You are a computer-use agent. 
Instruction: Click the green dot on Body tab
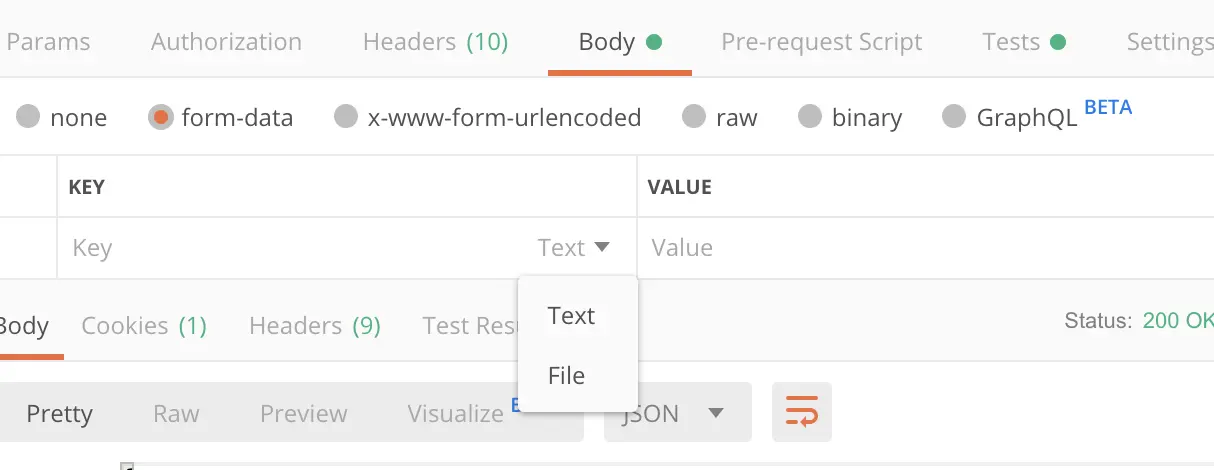click(654, 42)
